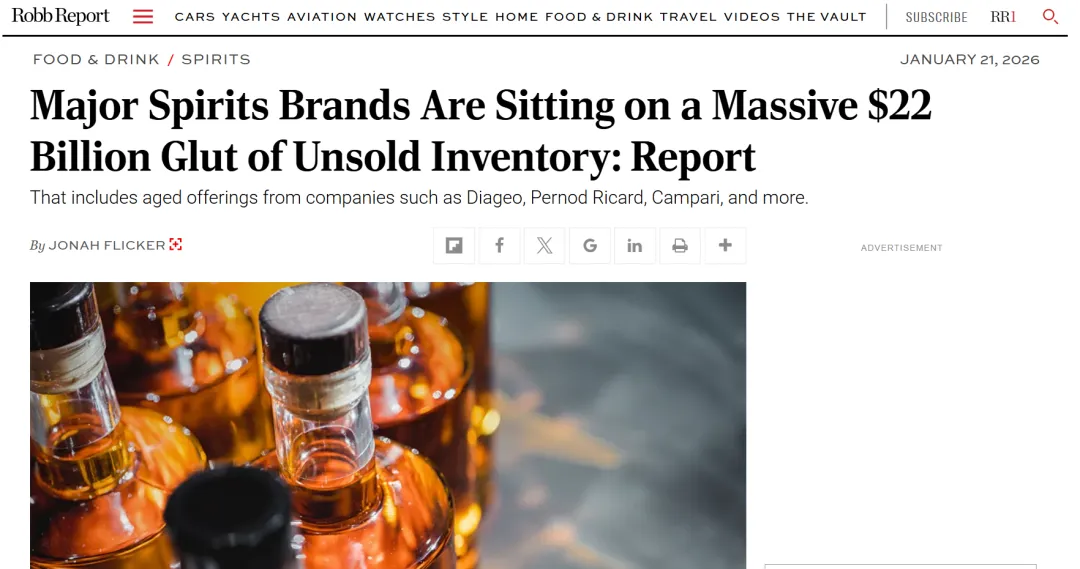This screenshot has width=1080, height=569.
Task: Add Robb Report on Google
Action: [590, 246]
